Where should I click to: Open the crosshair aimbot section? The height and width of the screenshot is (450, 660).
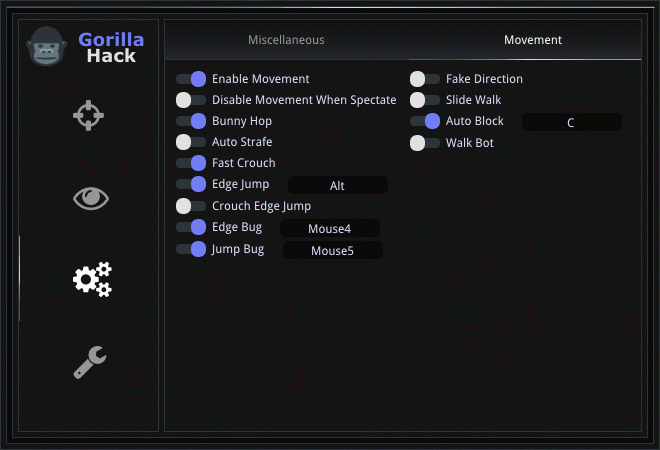coord(90,116)
